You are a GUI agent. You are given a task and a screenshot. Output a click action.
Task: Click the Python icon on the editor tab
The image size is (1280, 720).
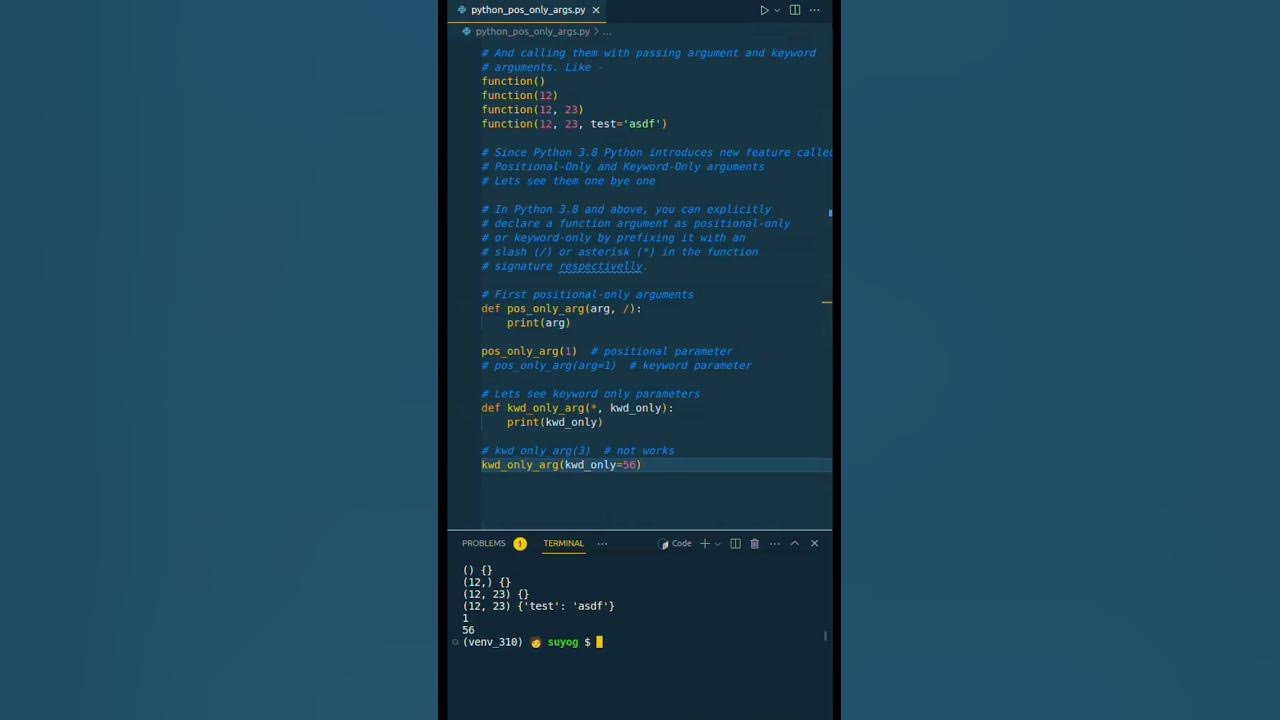coord(461,10)
